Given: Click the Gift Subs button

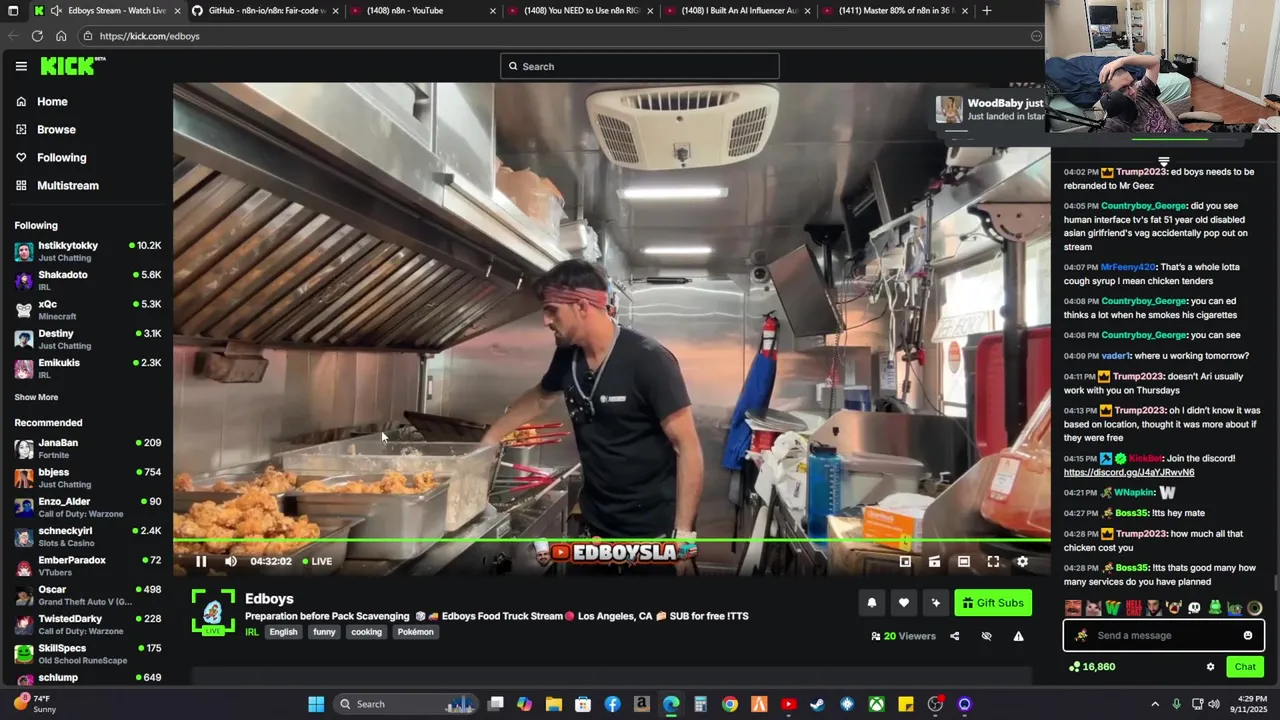Looking at the screenshot, I should 993,603.
